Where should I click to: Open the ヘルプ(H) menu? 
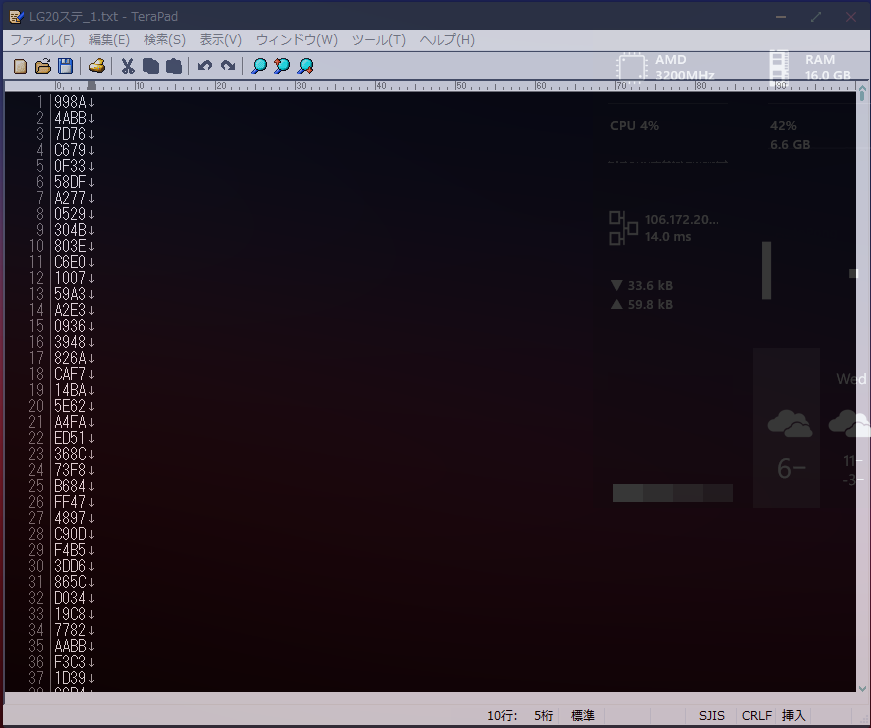click(447, 40)
